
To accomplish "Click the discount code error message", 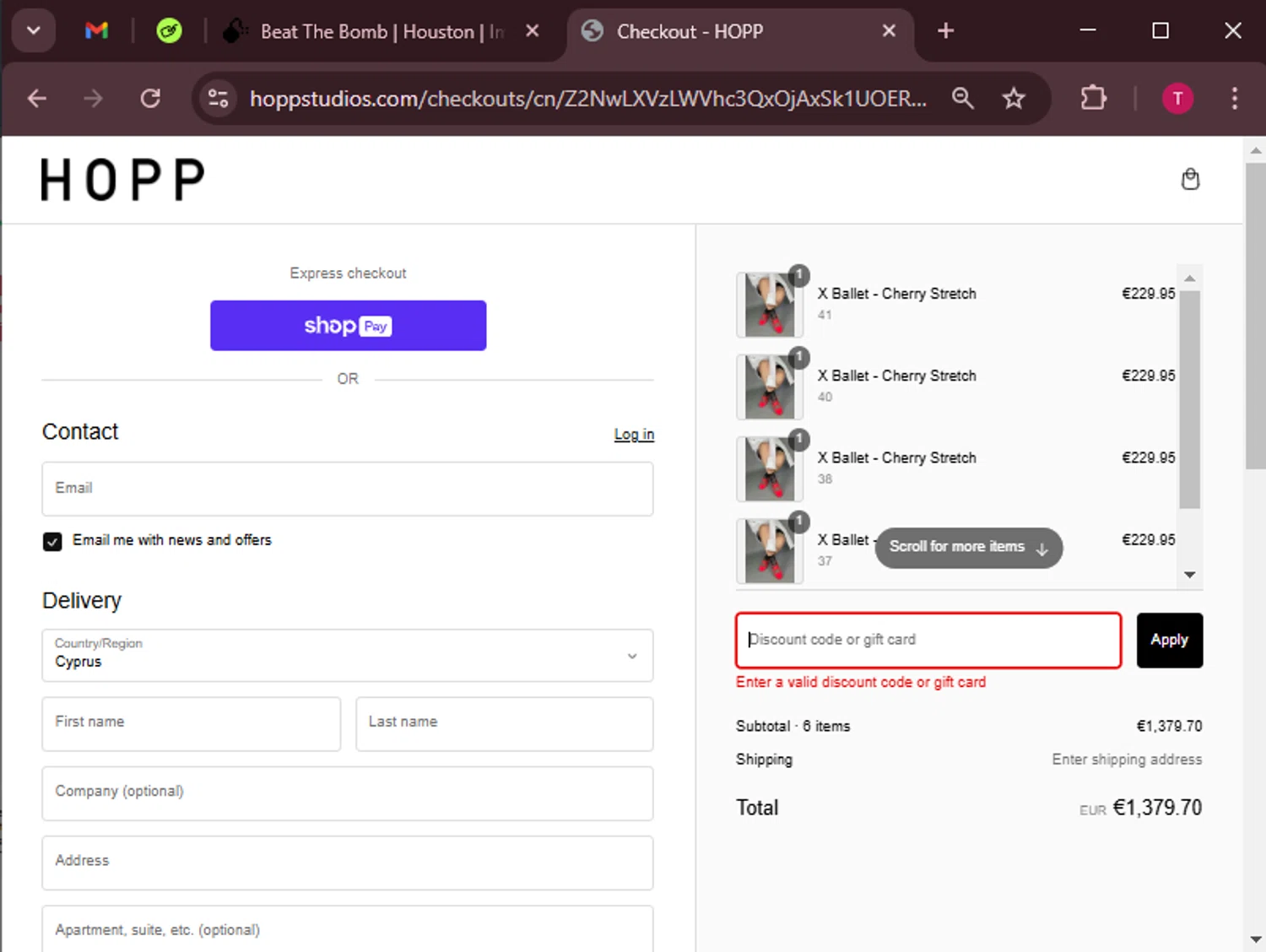I will 861,682.
